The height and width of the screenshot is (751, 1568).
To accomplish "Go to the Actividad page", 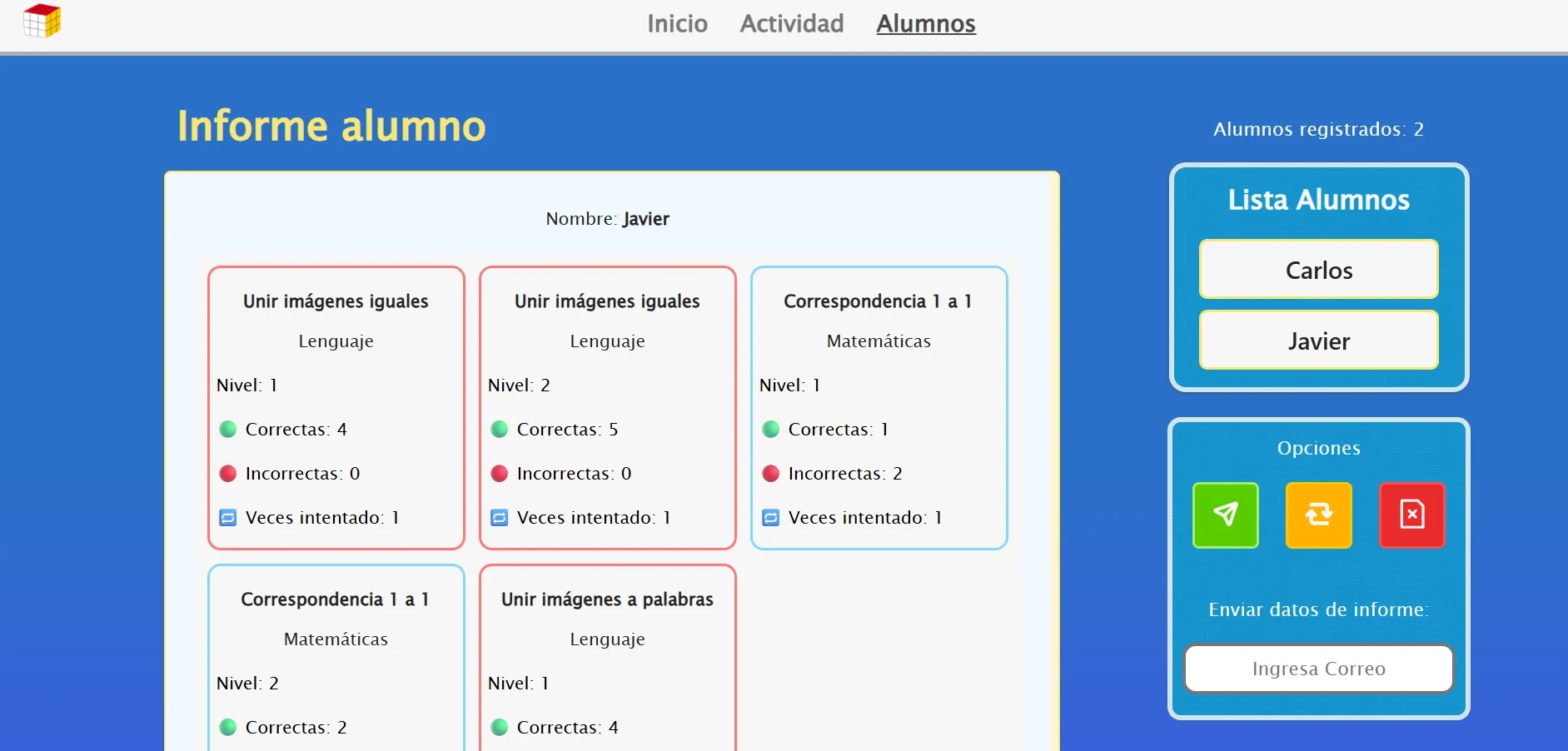I will [791, 23].
